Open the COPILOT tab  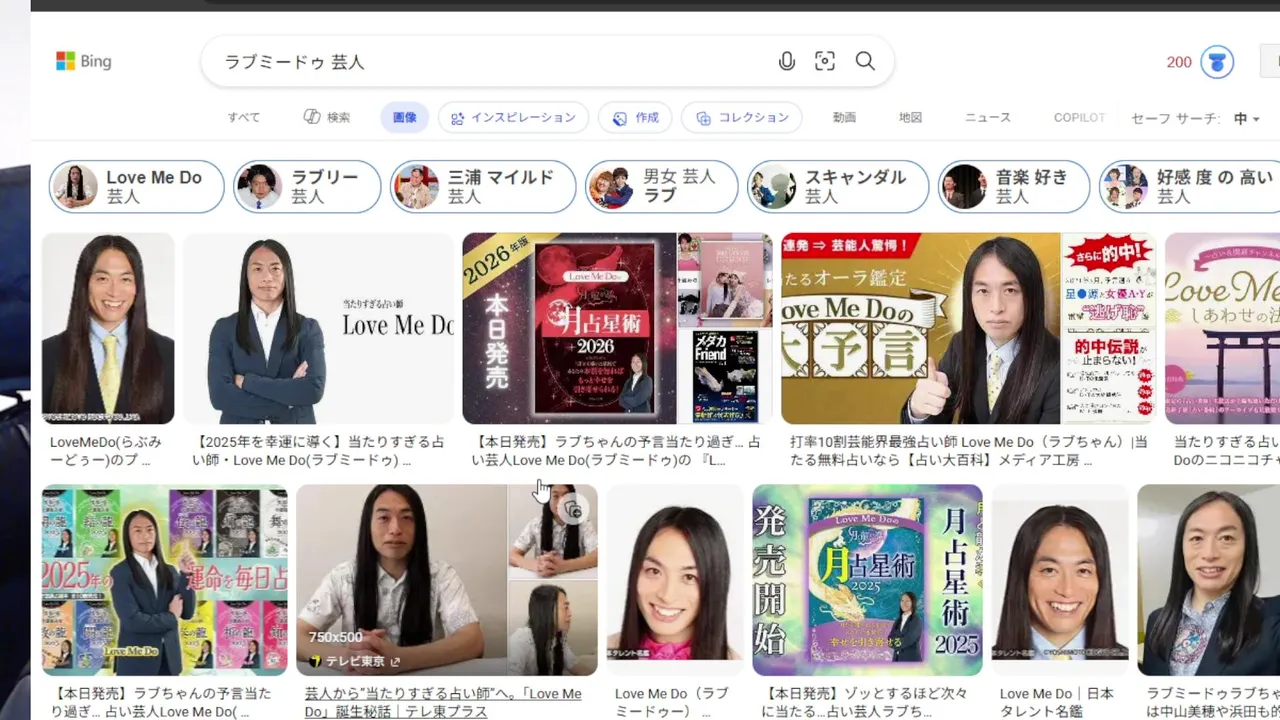pos(1080,117)
